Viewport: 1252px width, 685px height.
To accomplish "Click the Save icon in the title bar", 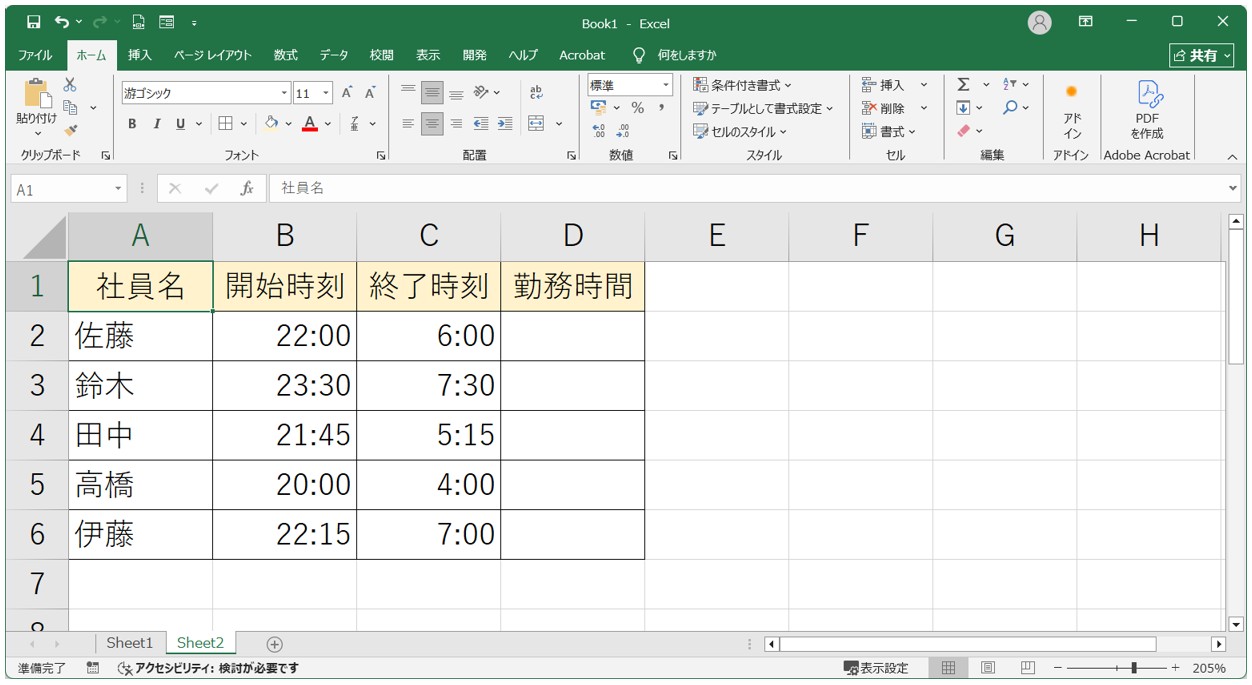I will pyautogui.click(x=33, y=22).
